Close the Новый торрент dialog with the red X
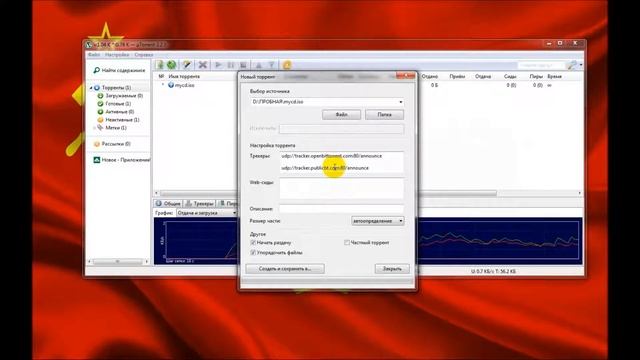640x360 pixels. click(x=405, y=76)
